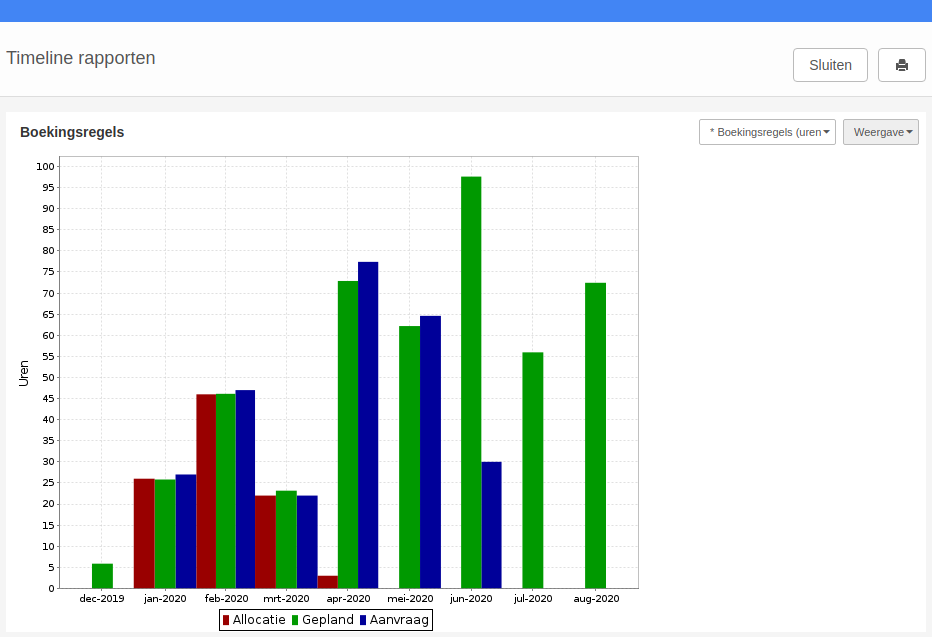This screenshot has width=932, height=637.
Task: Click the small red Allocatie bar for apr-2020
Action: (328, 582)
